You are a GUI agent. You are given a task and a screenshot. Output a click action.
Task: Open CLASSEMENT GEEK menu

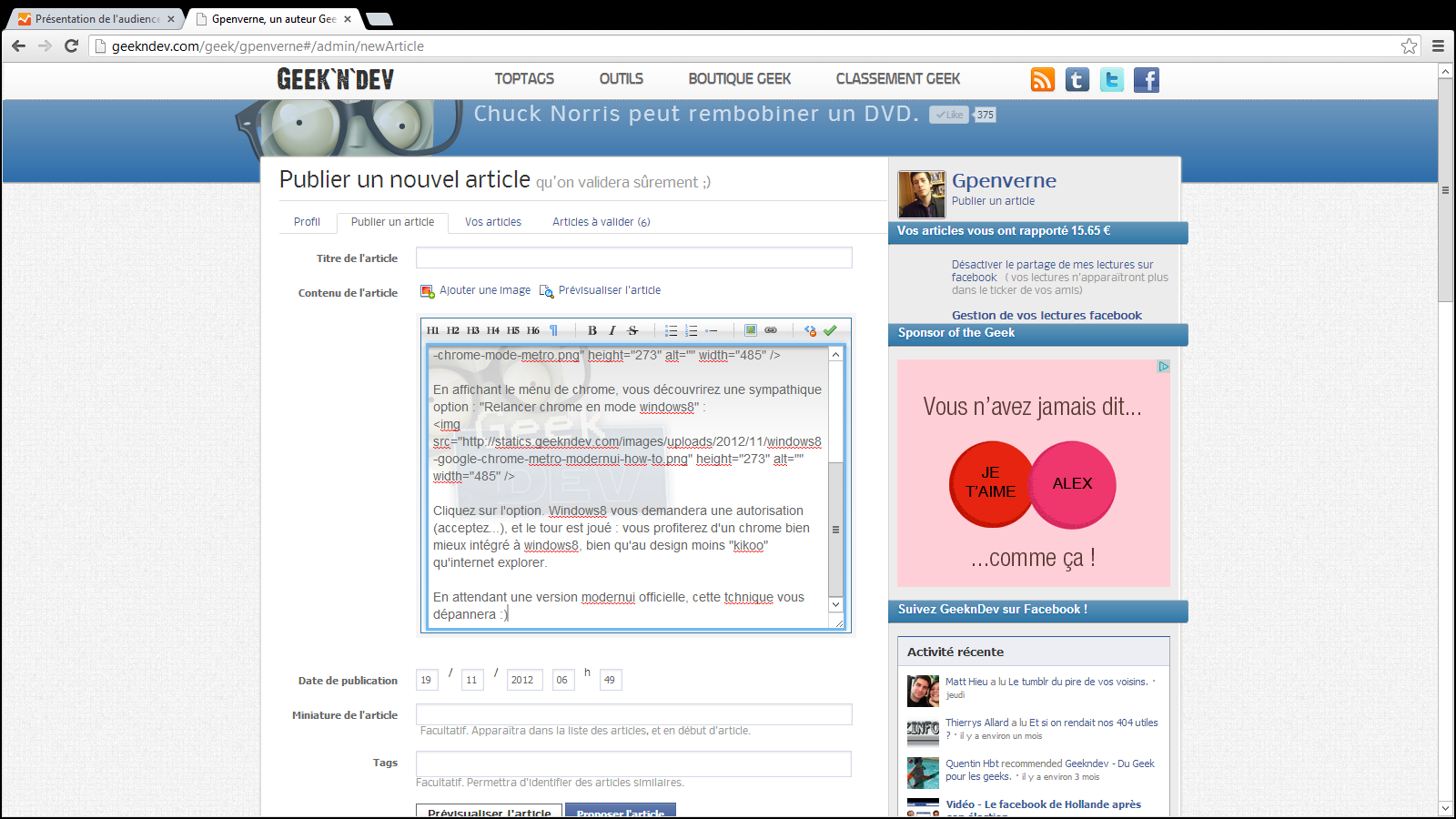pyautogui.click(x=898, y=79)
